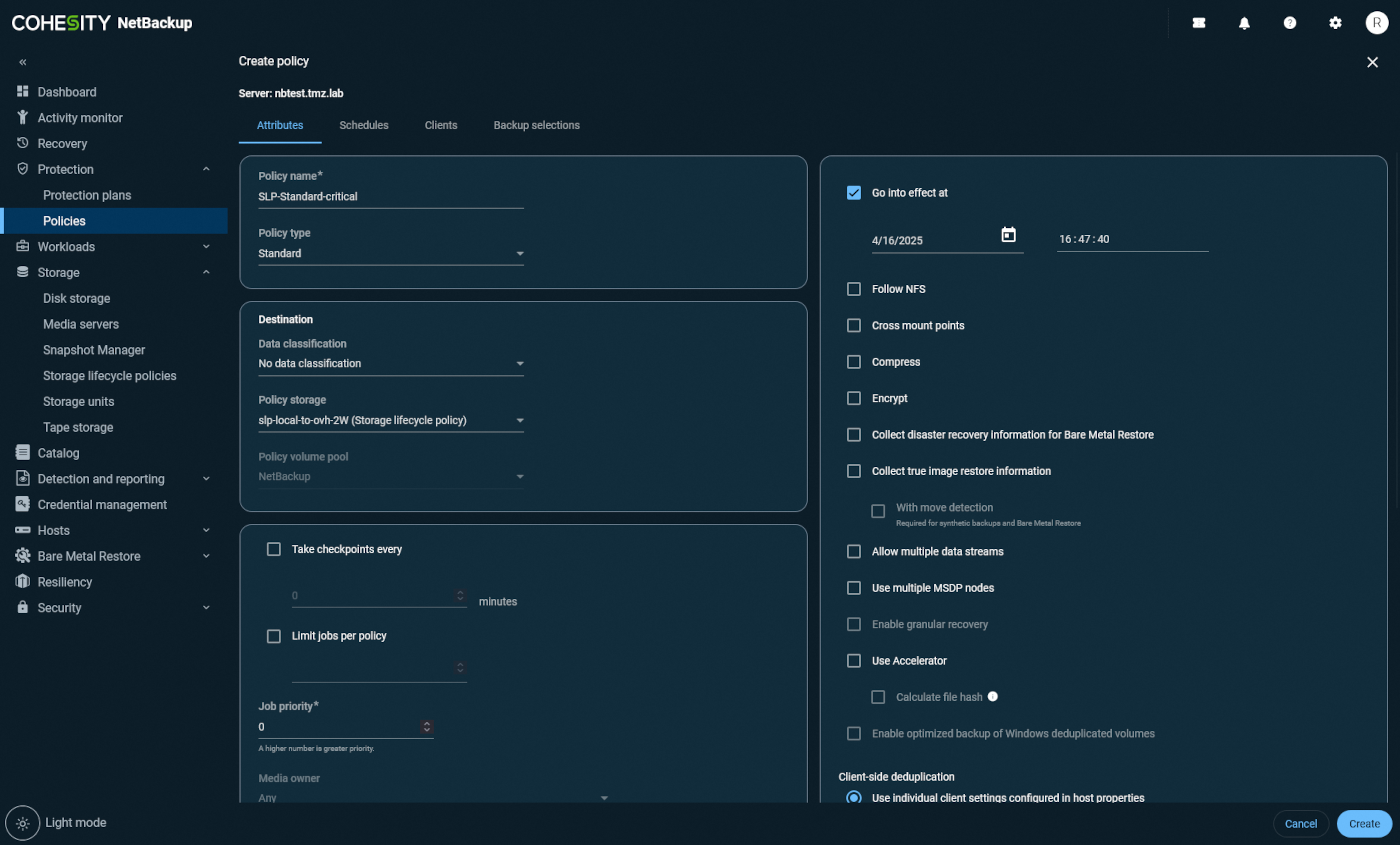This screenshot has width=1400, height=845.
Task: Click the Create button
Action: pos(1364,824)
